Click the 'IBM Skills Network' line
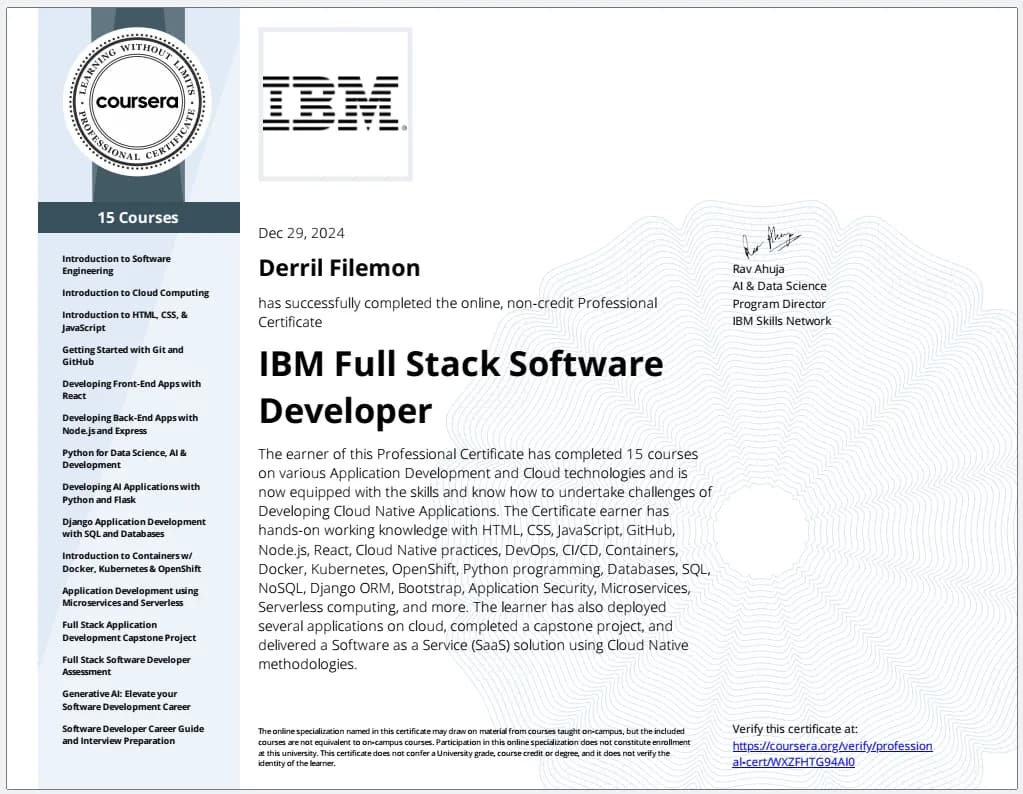Image resolution: width=1023 pixels, height=794 pixels. pyautogui.click(x=782, y=321)
